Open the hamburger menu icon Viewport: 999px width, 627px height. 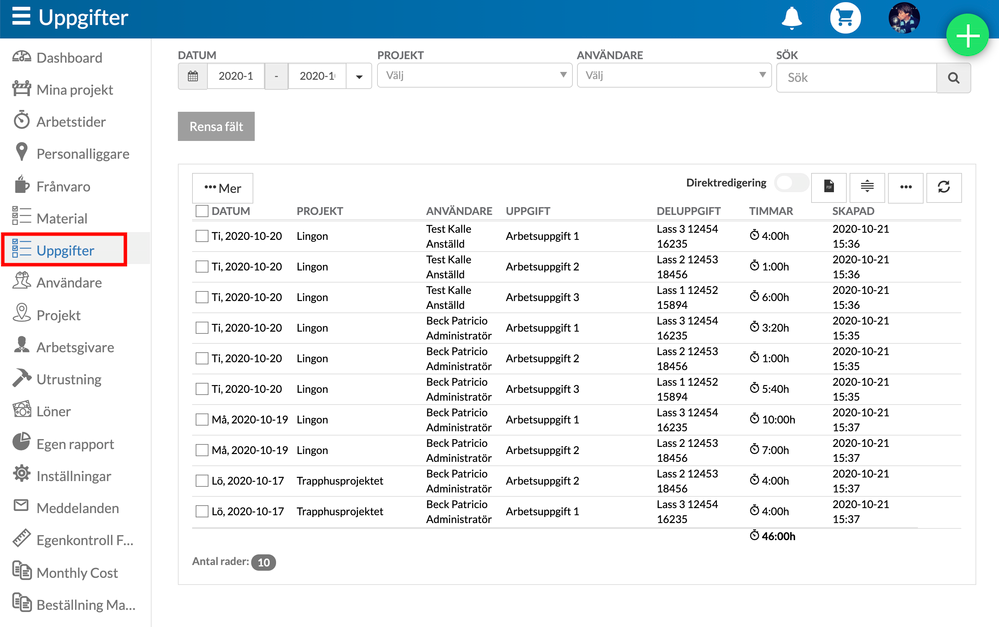(x=21, y=17)
